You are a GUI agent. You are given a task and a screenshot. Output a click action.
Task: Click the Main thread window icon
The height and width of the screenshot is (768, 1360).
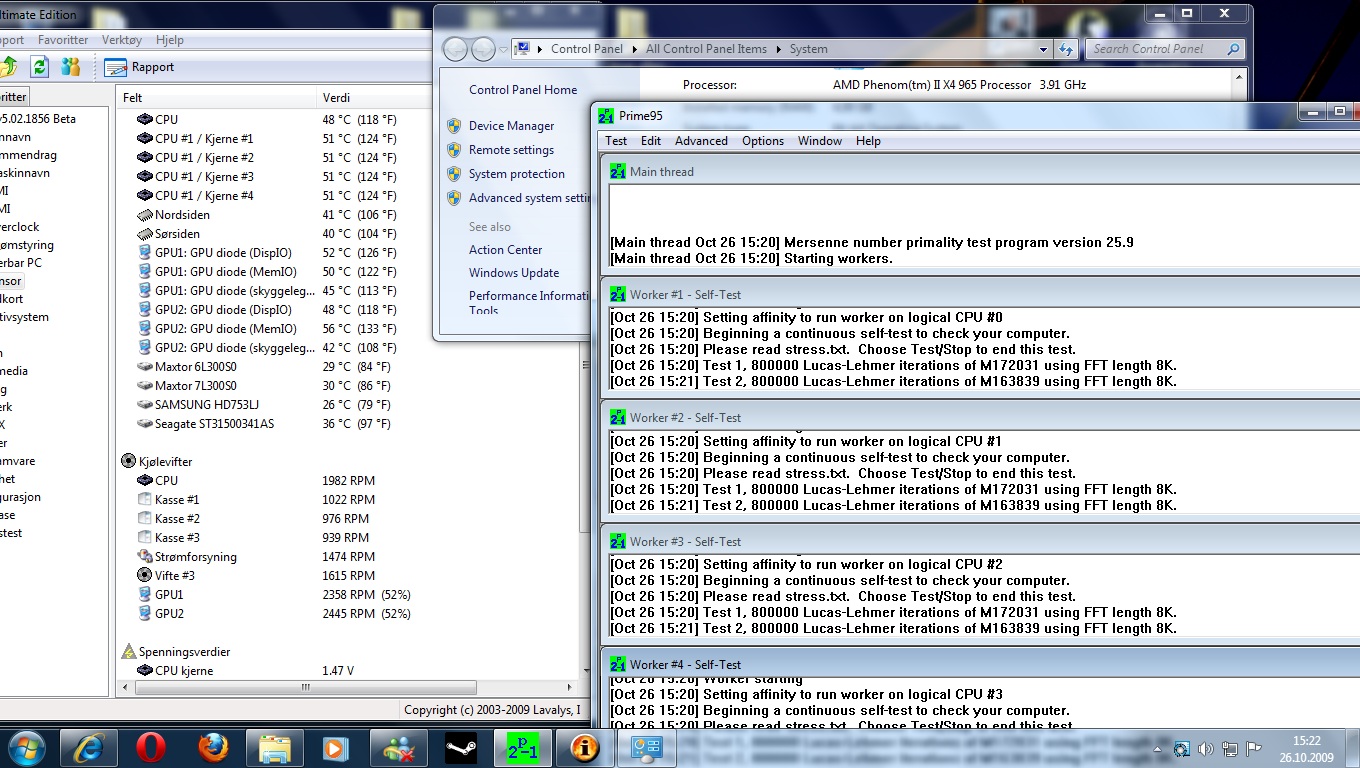[618, 172]
